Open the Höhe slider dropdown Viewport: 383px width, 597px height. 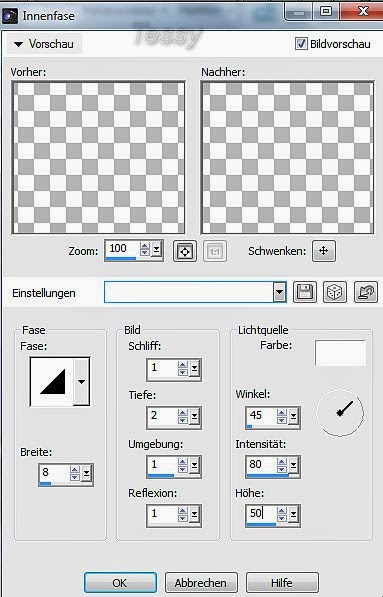click(294, 514)
